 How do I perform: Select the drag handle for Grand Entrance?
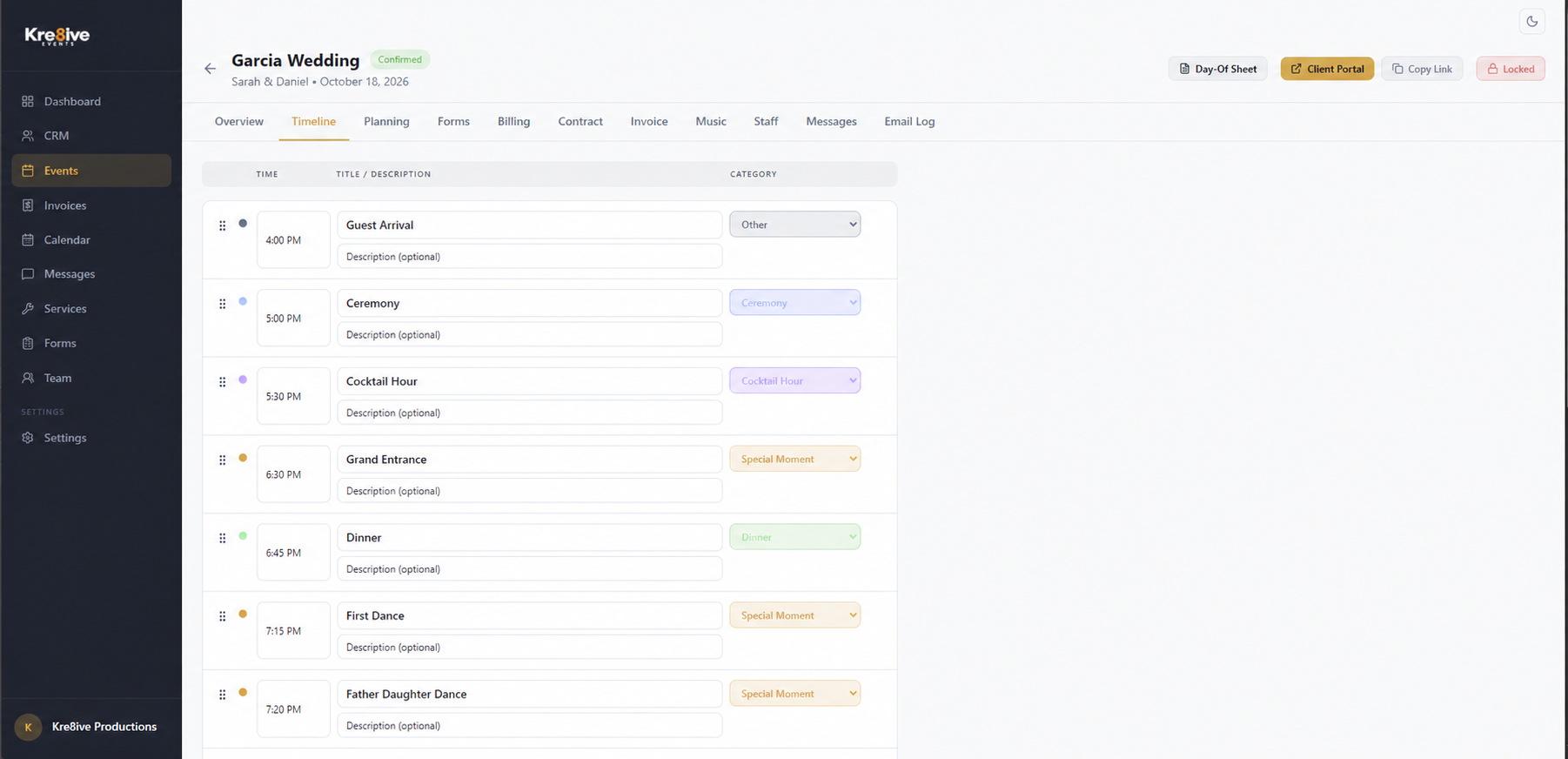[223, 460]
